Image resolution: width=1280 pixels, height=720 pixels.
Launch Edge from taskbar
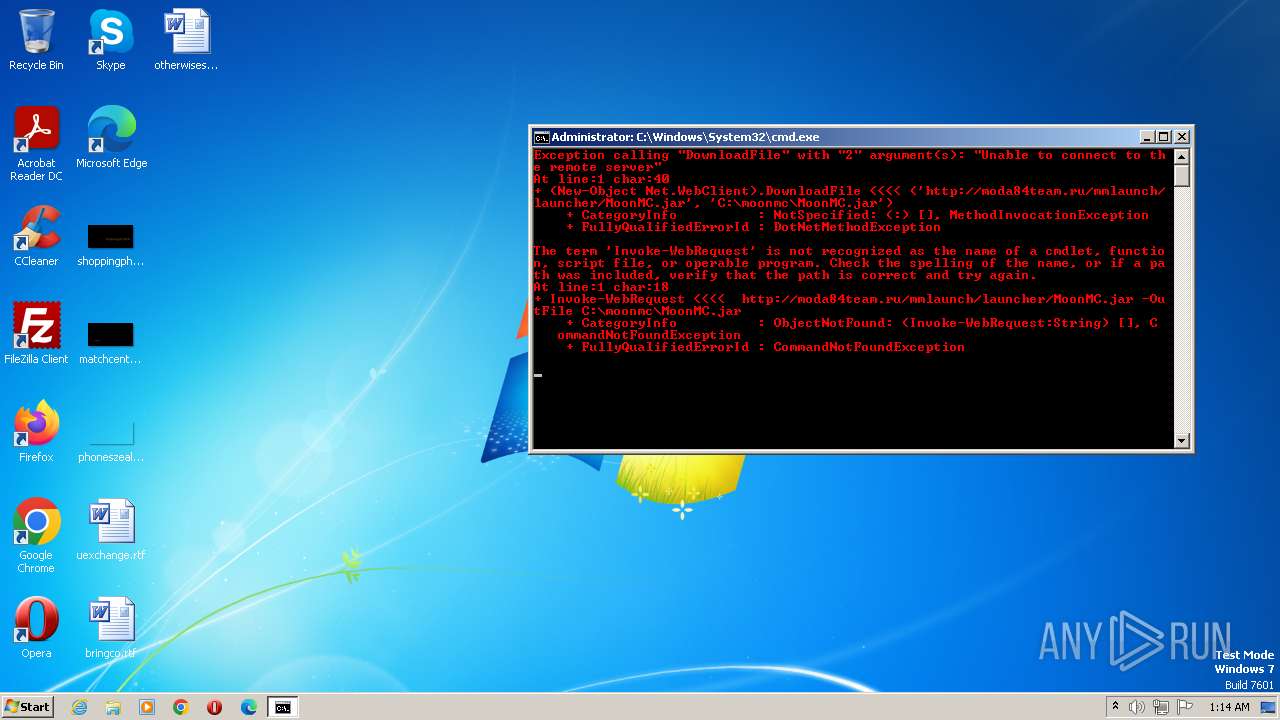tap(249, 707)
